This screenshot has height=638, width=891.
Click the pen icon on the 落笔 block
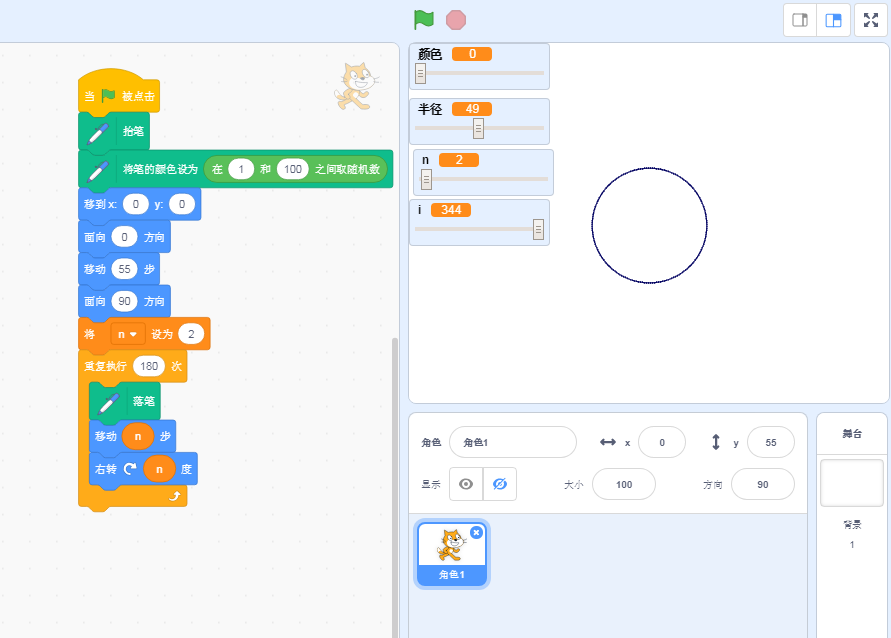pyautogui.click(x=108, y=404)
